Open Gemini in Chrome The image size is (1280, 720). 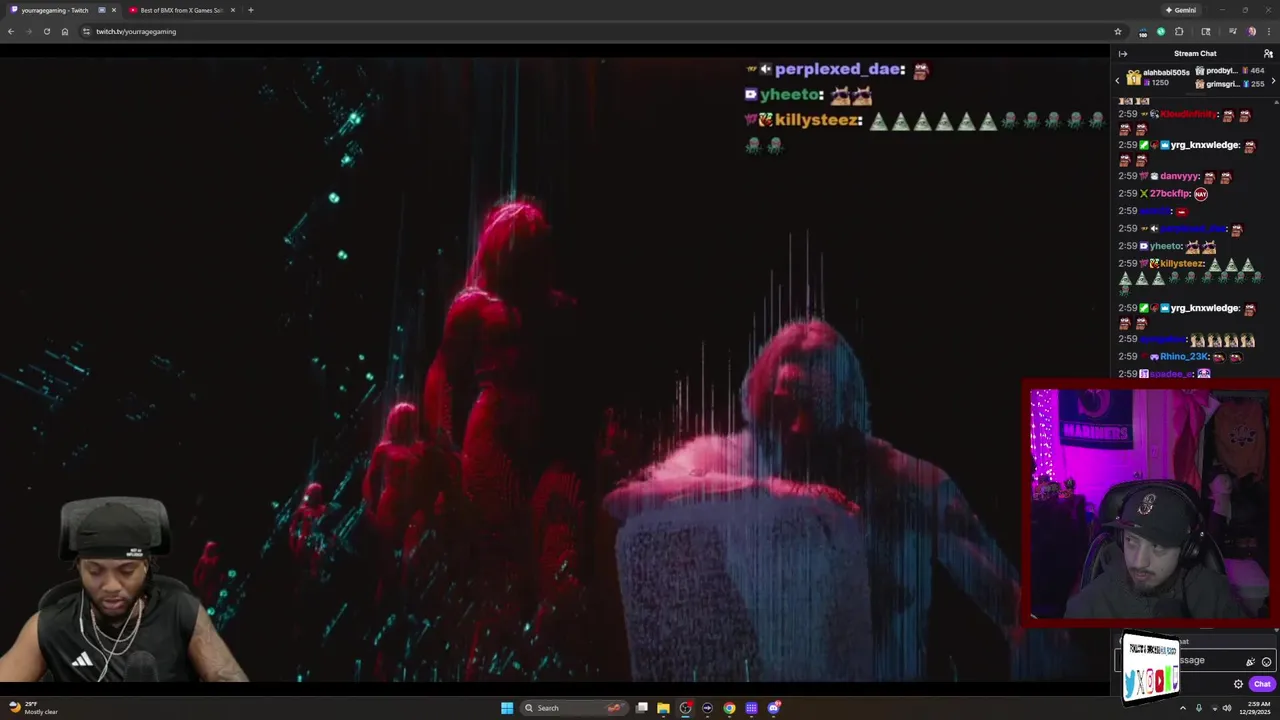click(x=1181, y=10)
